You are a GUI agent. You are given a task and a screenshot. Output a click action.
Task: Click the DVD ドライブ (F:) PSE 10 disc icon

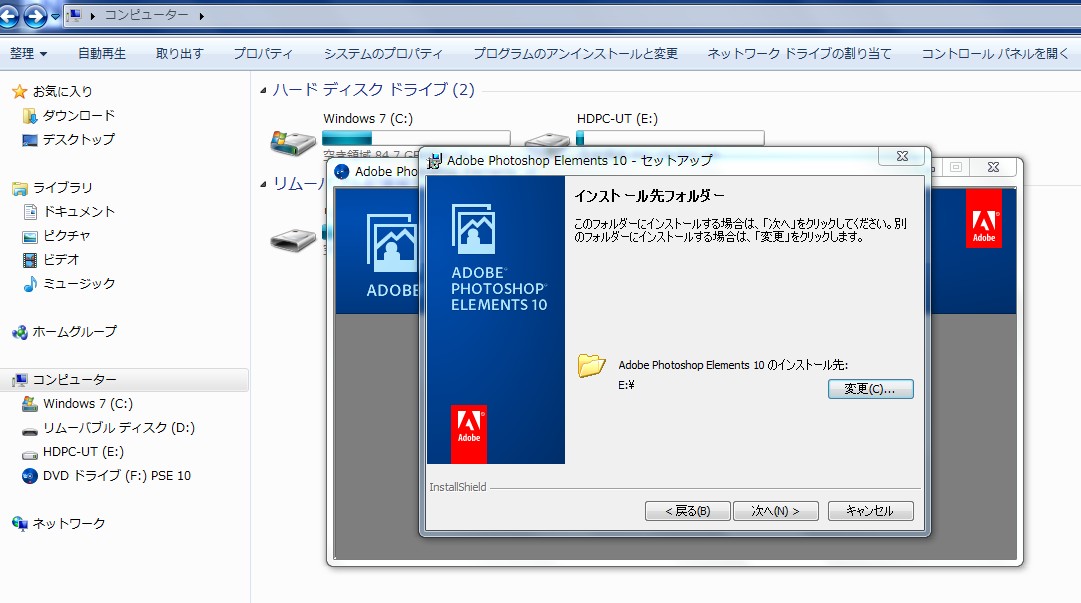pos(30,476)
